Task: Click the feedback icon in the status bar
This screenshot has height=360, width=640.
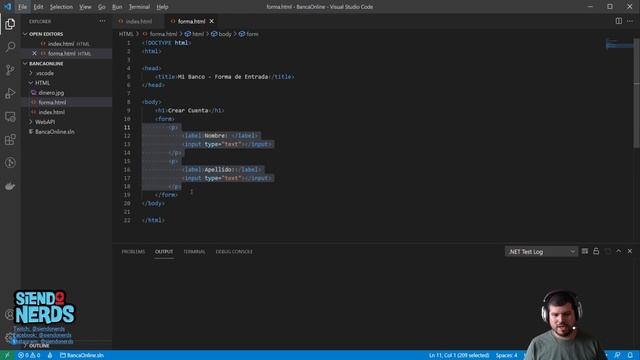Action: point(618,355)
